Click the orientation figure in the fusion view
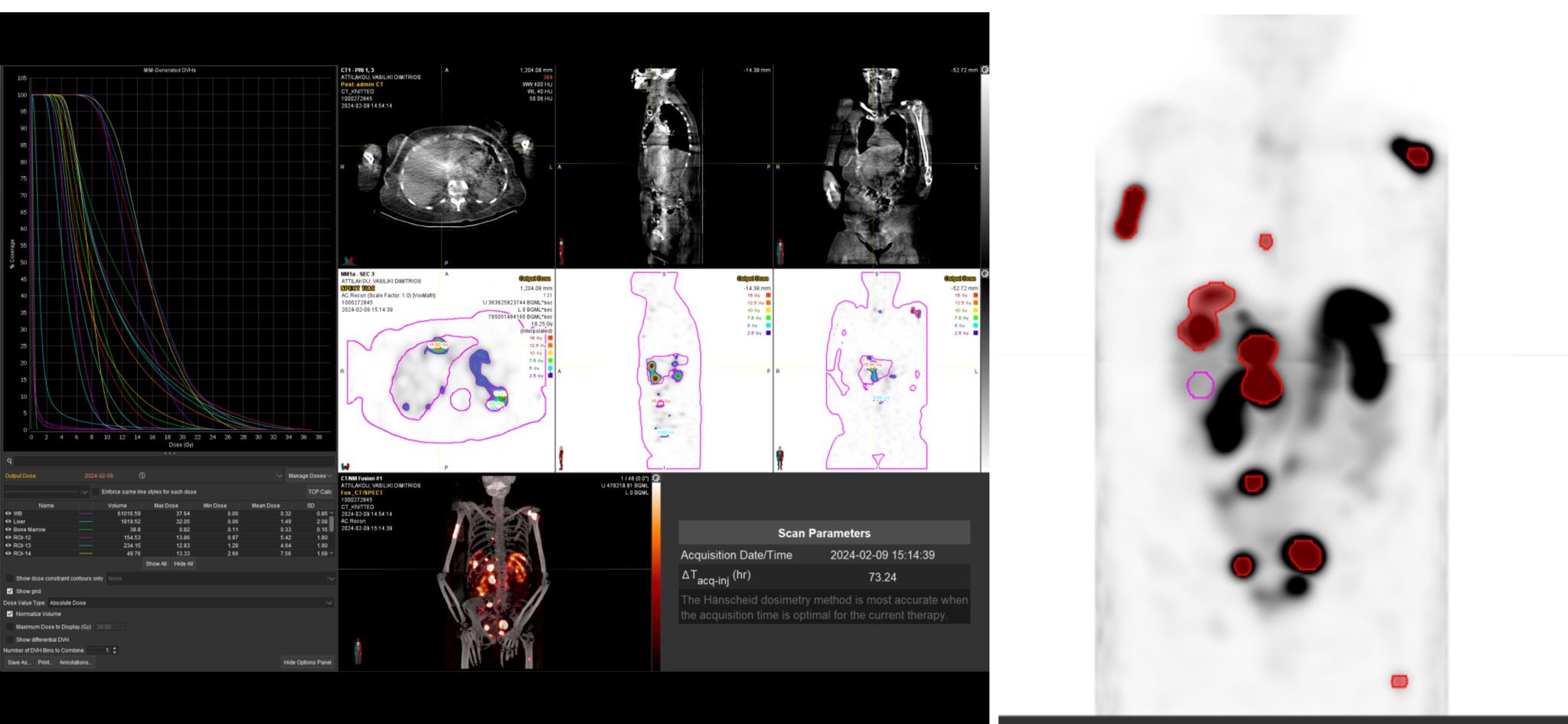Screen dimensions: 1568x724 point(358,650)
